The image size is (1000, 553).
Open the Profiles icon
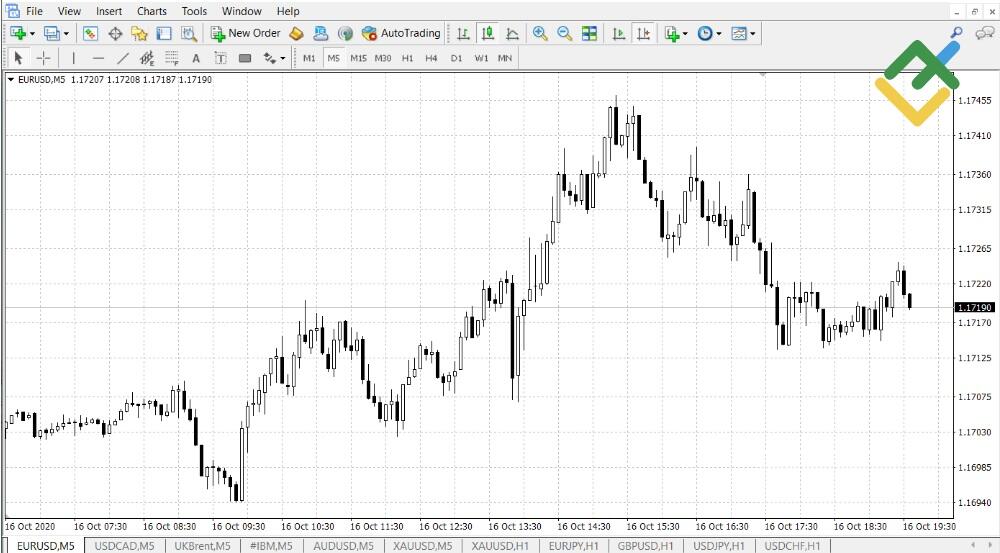pos(51,33)
